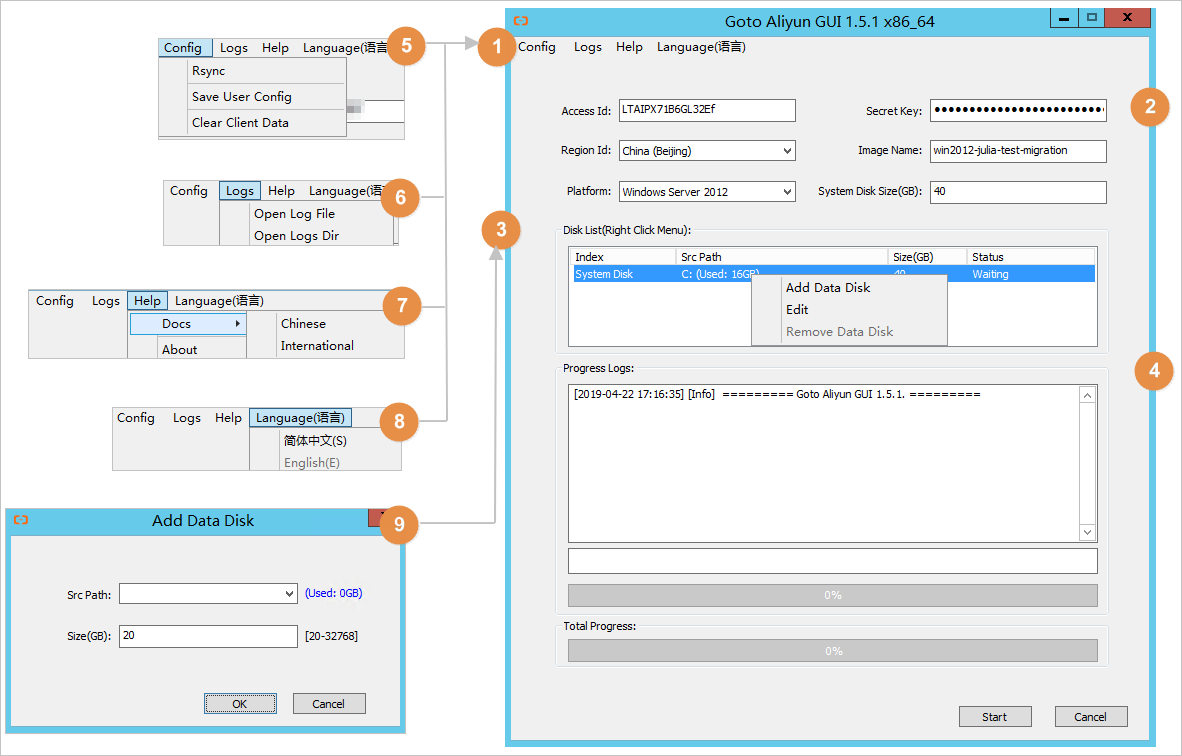Select the System Disk row in Disk List
Image resolution: width=1182 pixels, height=756 pixels.
[x=834, y=274]
